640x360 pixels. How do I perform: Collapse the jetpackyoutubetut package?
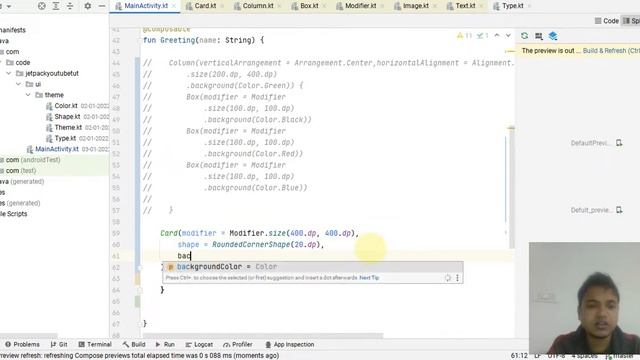pyautogui.click(x=9, y=73)
